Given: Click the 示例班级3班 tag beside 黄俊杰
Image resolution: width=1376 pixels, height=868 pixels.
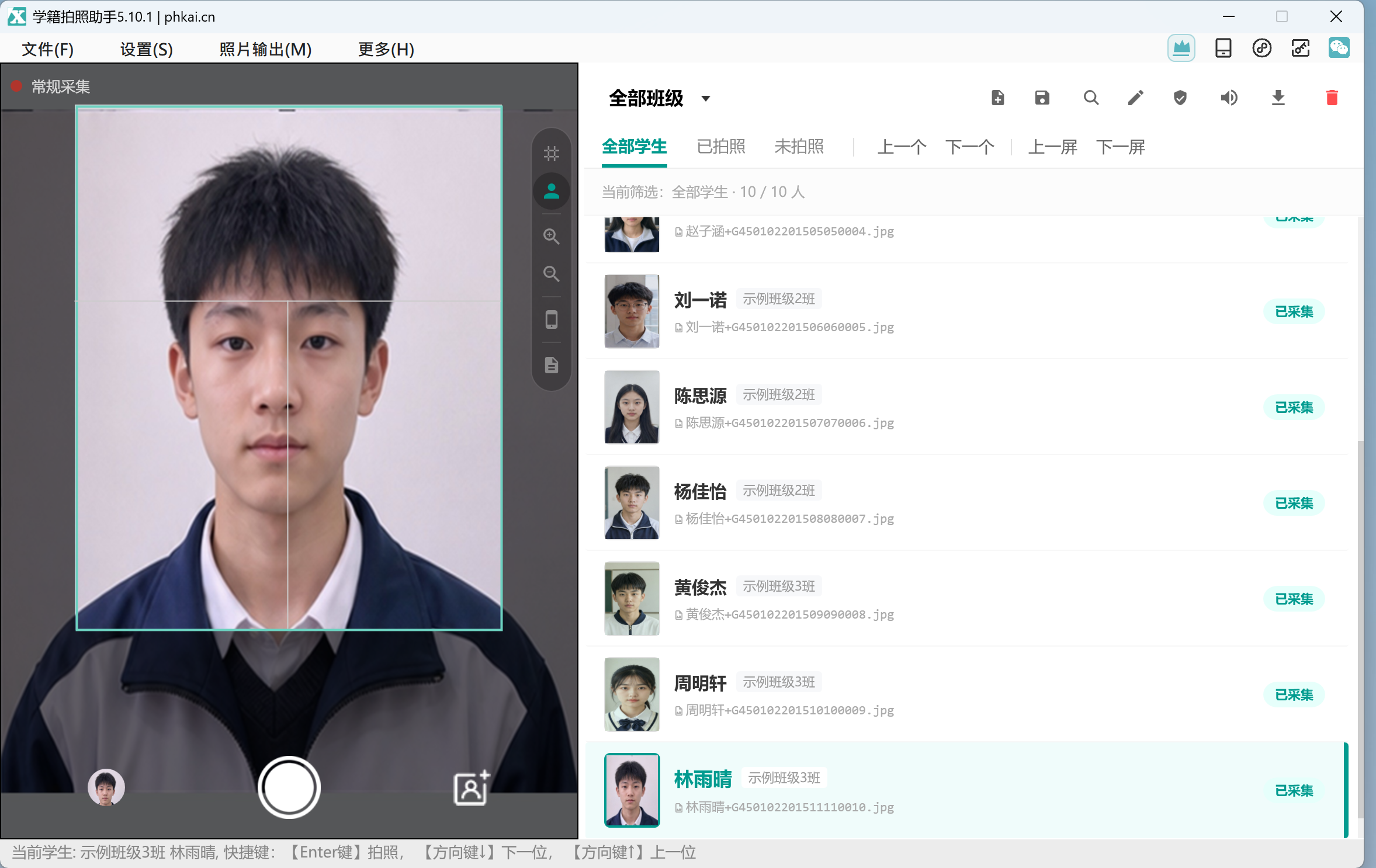Looking at the screenshot, I should click(778, 586).
